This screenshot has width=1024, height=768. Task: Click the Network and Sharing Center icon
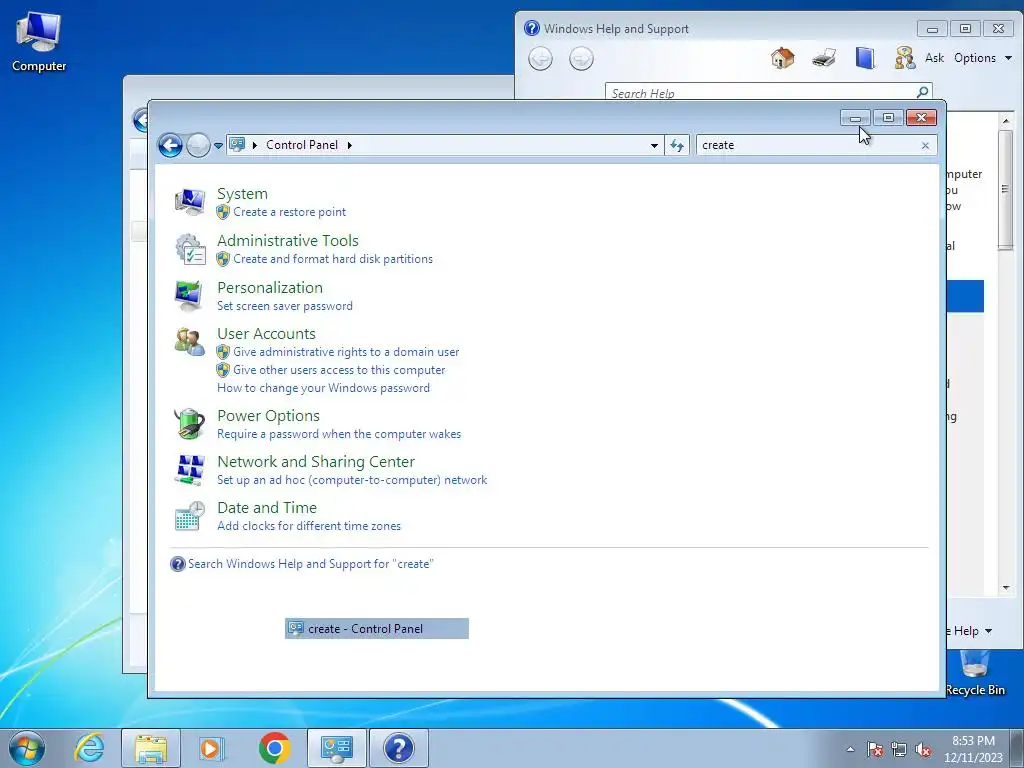tap(190, 470)
